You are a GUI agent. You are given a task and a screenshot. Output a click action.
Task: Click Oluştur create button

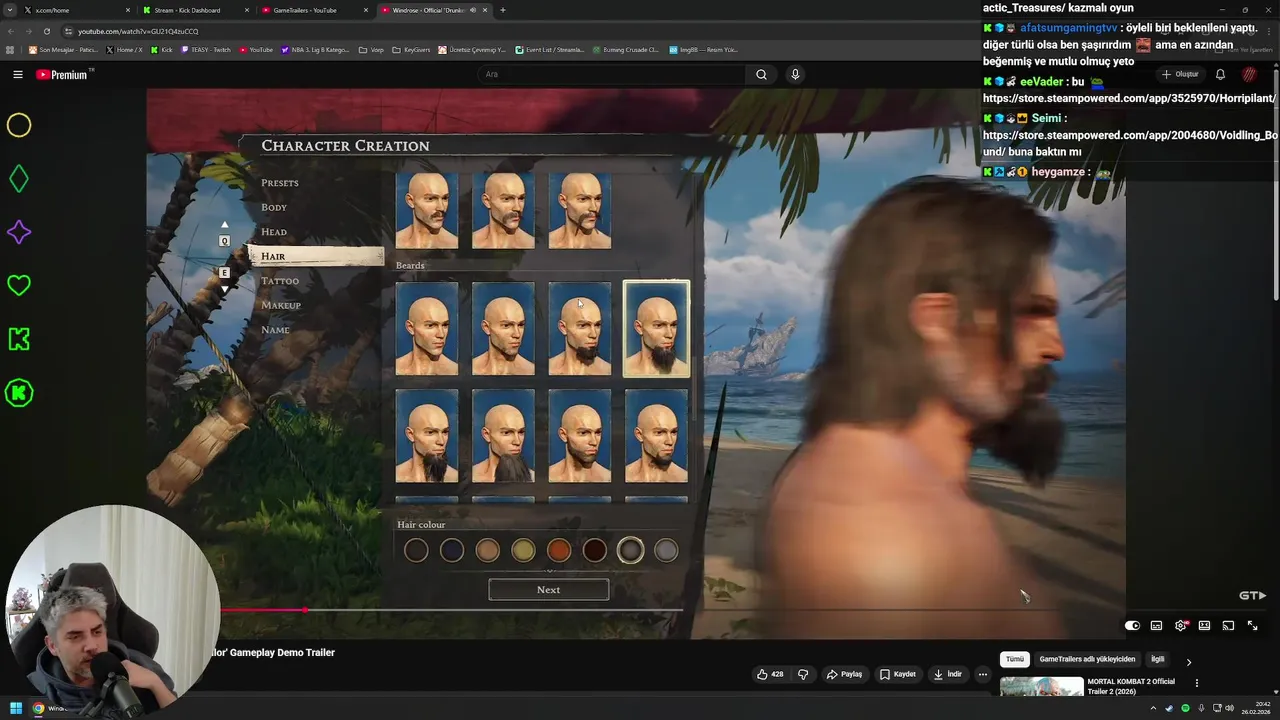[x=1180, y=74]
